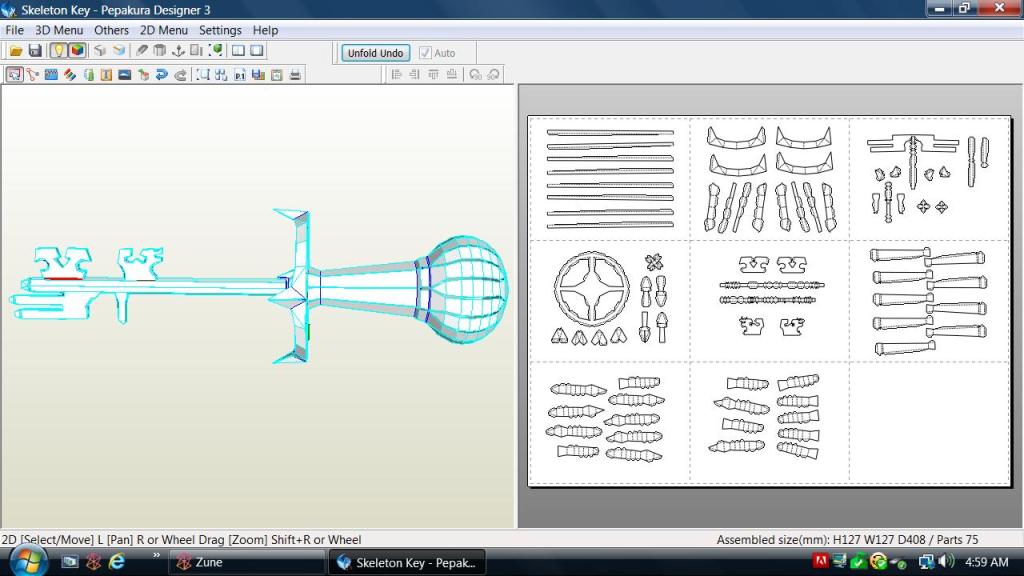Show the split two-pane window layout
The width and height of the screenshot is (1024, 576).
238,50
